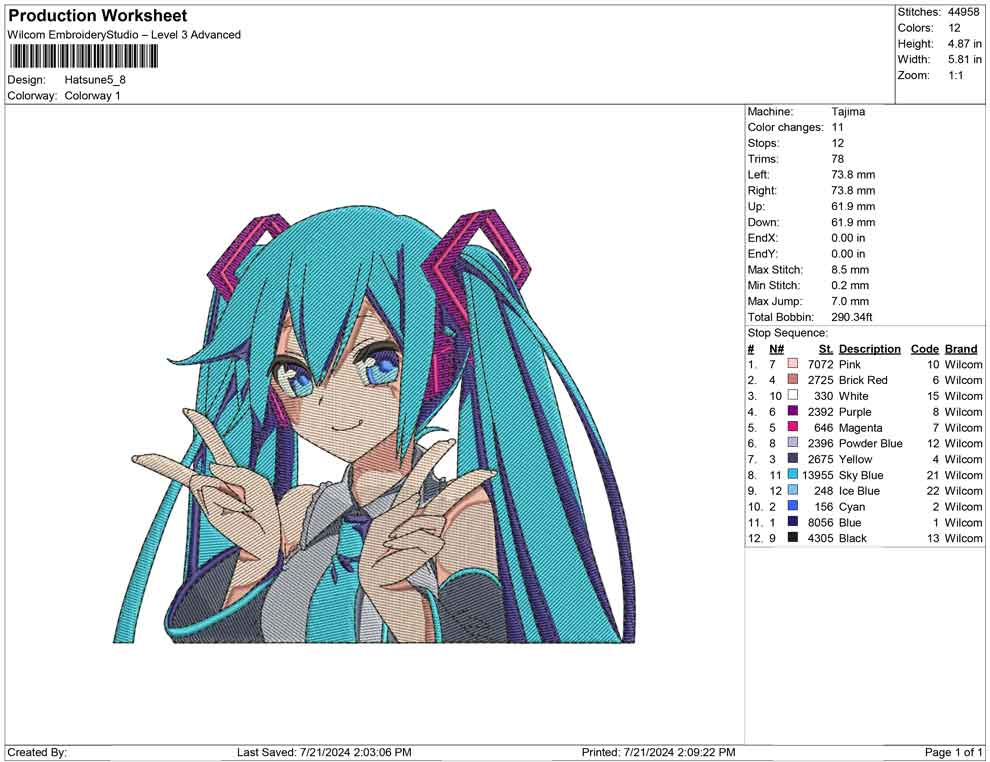Click the Brand column header
Viewport: 990px width, 762px height.
click(x=961, y=349)
